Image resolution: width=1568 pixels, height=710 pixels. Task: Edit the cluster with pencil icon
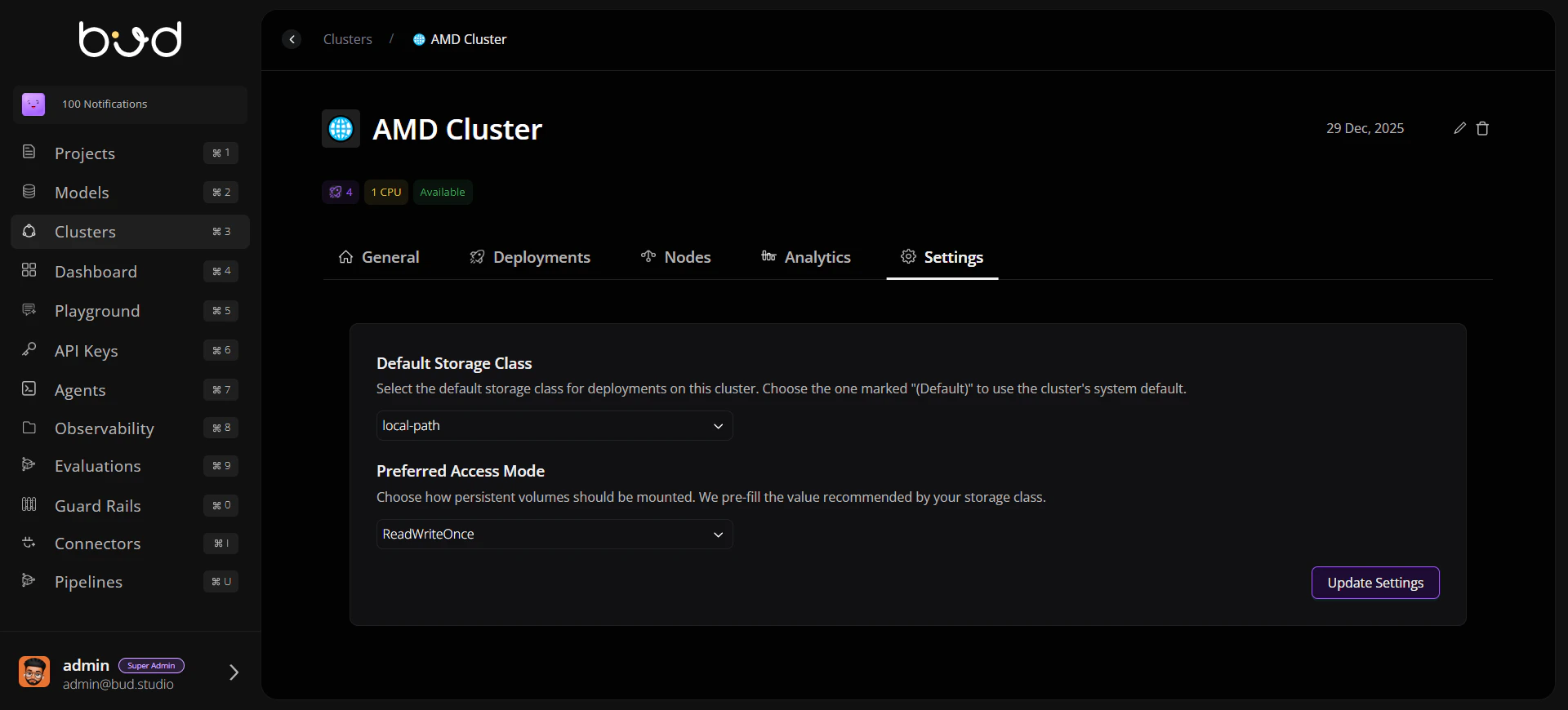[x=1459, y=128]
